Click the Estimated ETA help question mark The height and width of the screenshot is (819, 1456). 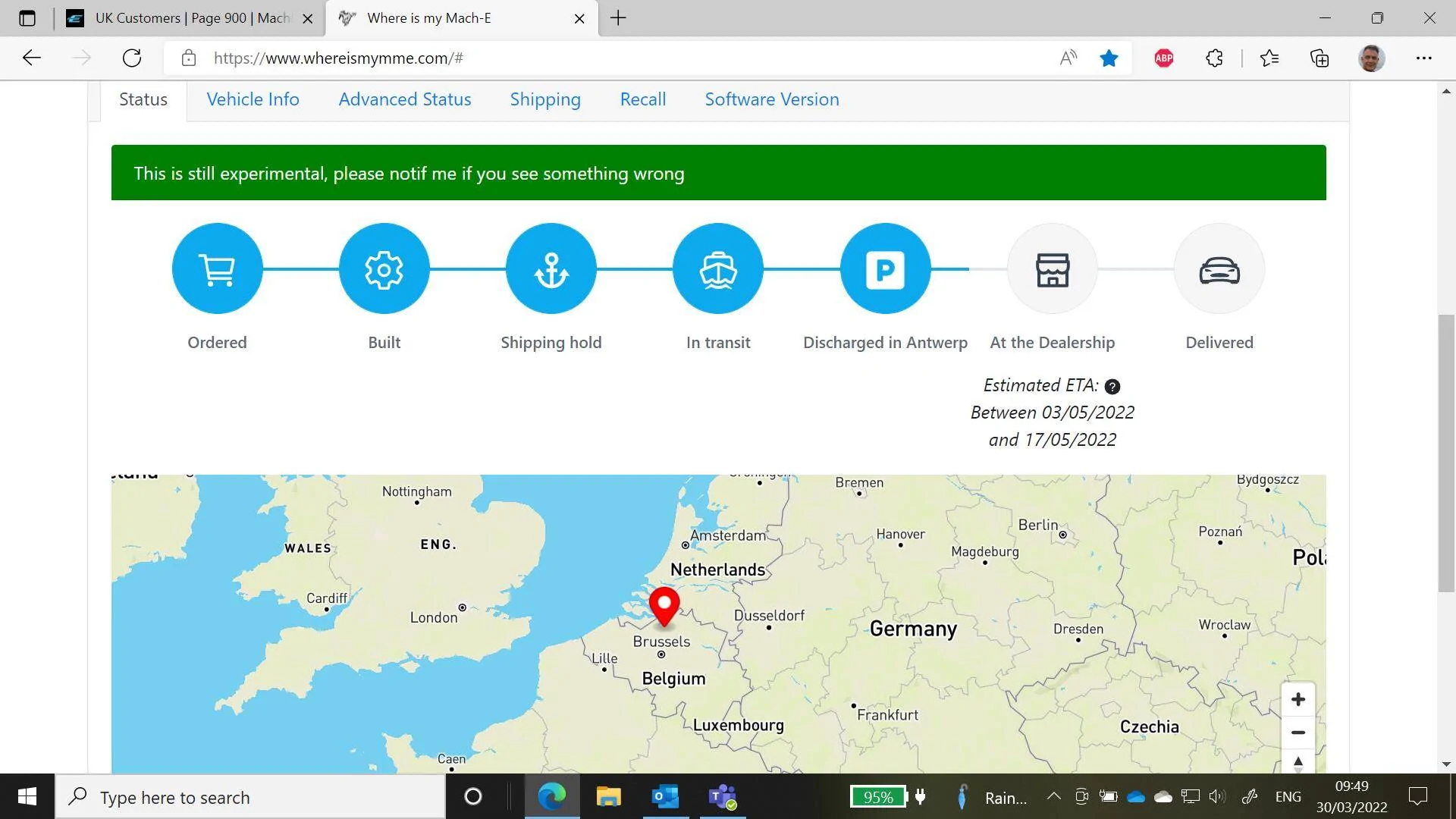pos(1112,387)
